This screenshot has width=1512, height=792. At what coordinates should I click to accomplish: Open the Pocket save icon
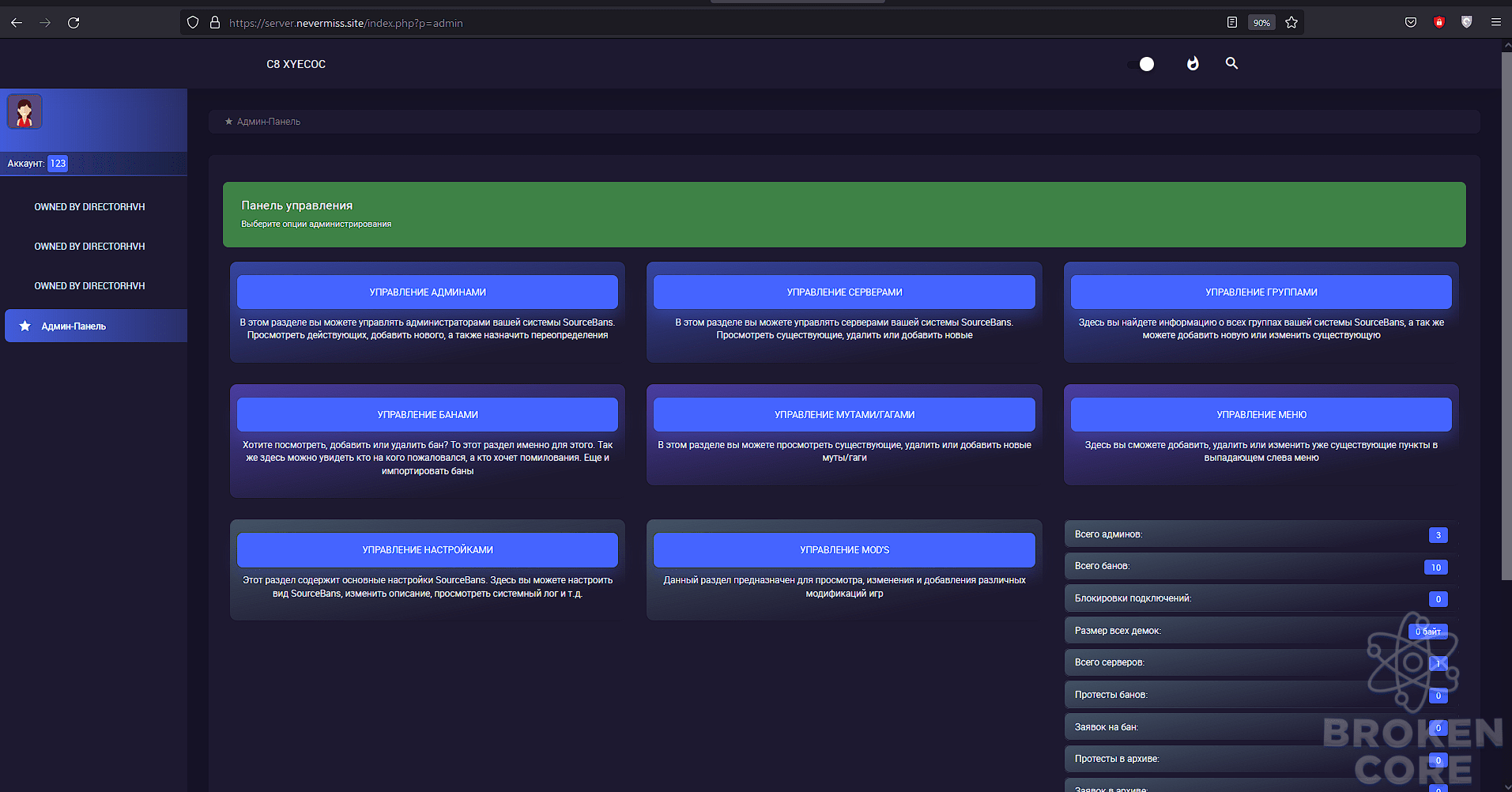(1411, 23)
